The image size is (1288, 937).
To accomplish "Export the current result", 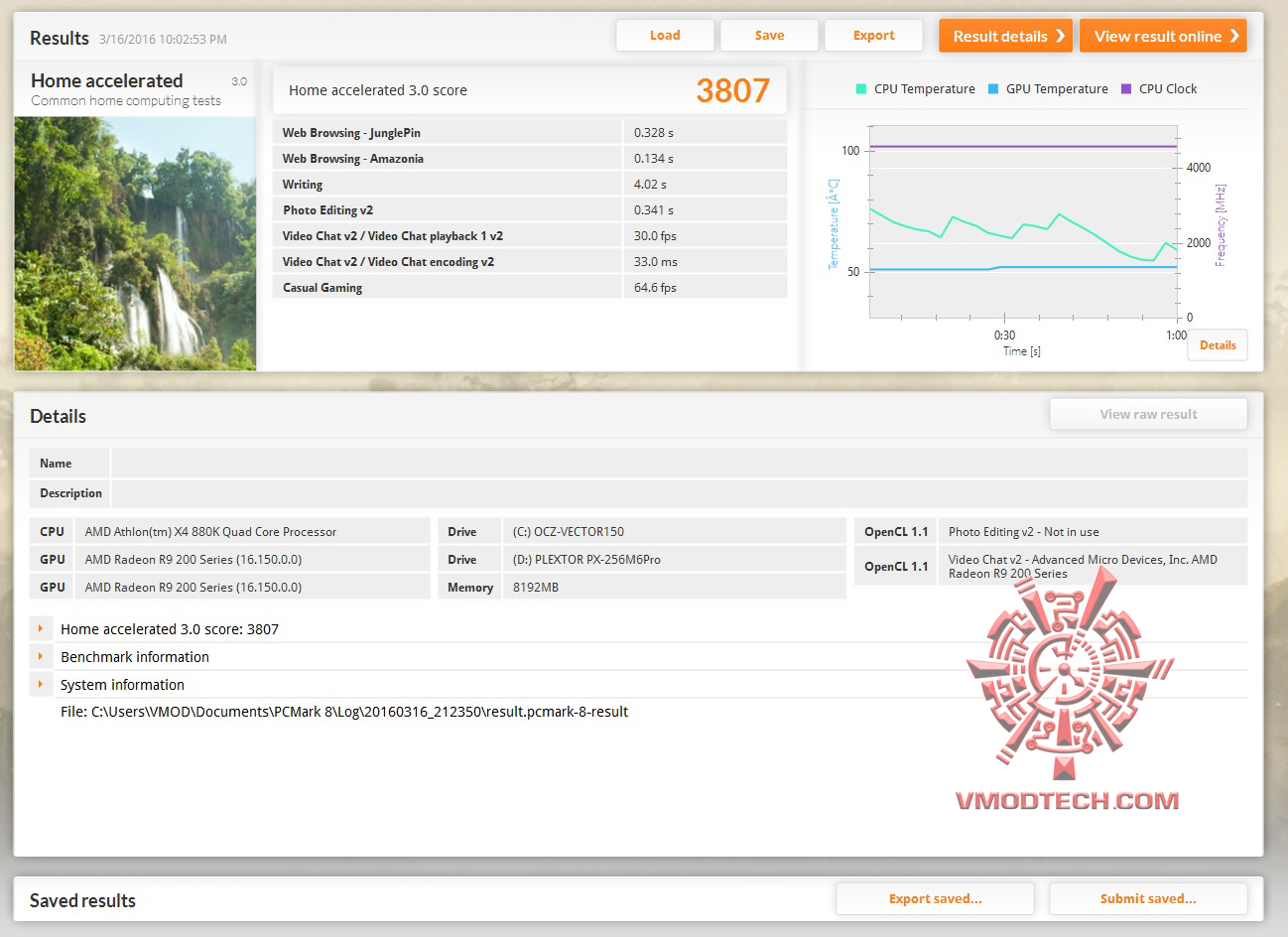I will [x=873, y=36].
